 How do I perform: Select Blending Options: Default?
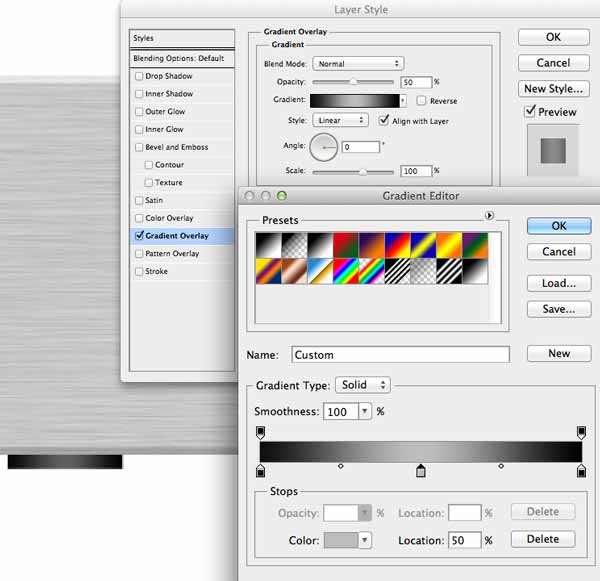(x=182, y=59)
